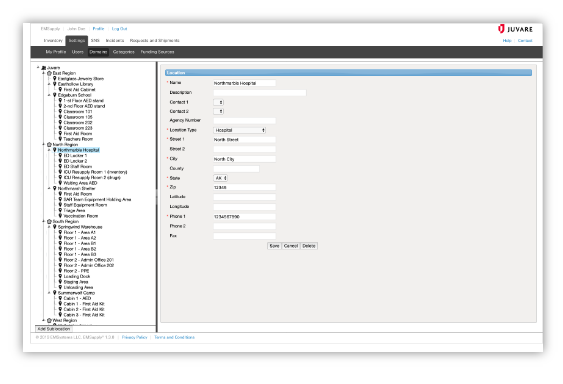Screen dimensions: 563x384
Task: Select the ICU Resupply Room 1 tree row
Action: click(96, 172)
